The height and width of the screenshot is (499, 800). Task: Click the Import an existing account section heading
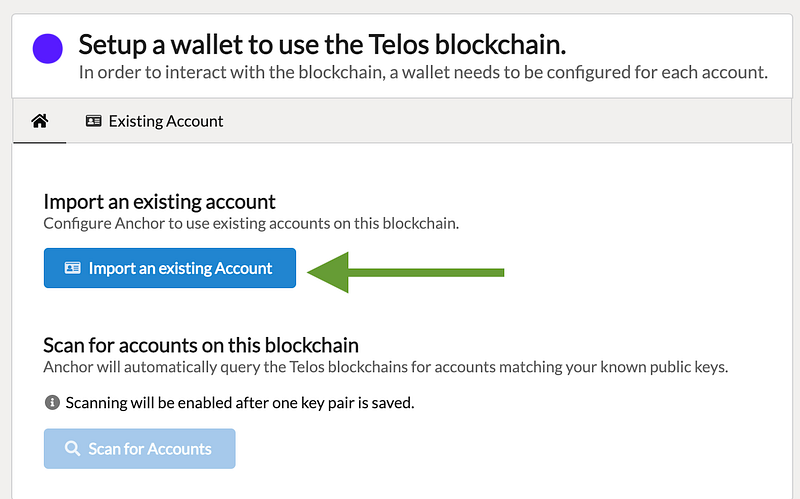(159, 202)
